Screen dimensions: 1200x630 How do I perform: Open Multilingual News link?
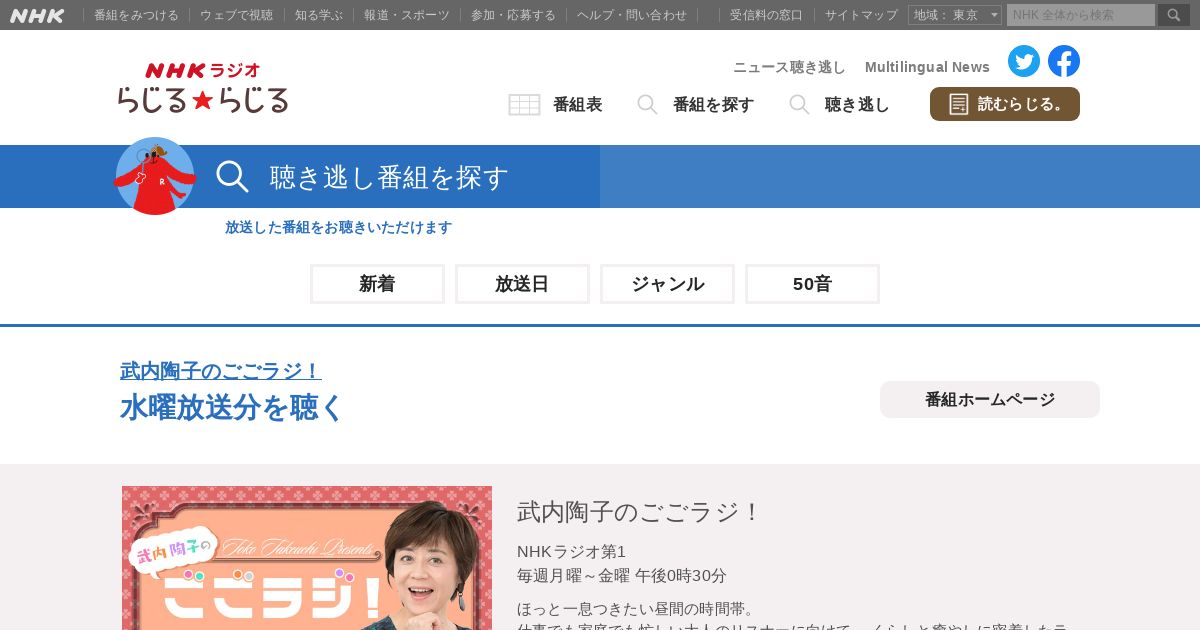(x=927, y=67)
